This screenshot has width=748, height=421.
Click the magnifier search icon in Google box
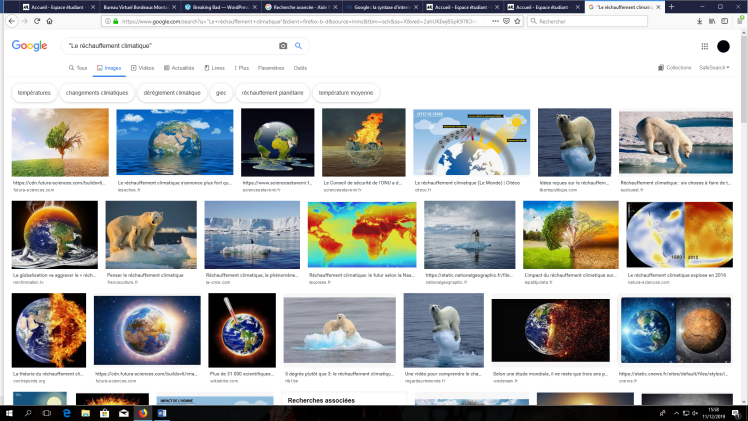[x=299, y=46]
